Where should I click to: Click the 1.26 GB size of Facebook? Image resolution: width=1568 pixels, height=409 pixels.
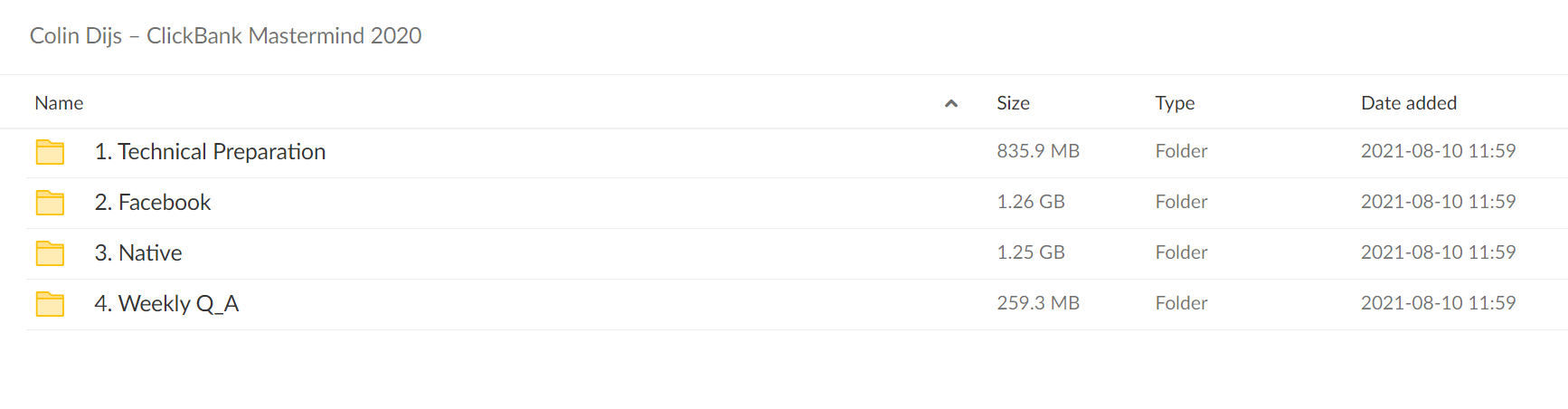(x=1031, y=202)
